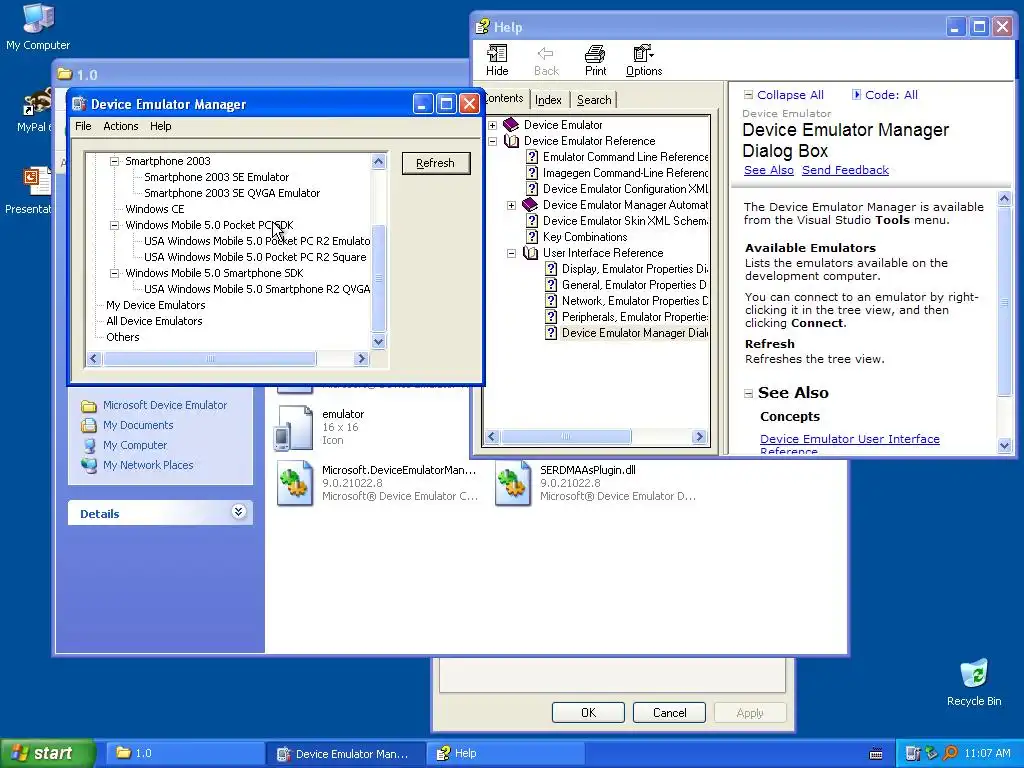This screenshot has height=768, width=1024.
Task: Expand the Device Emulator help topic
Action: click(x=492, y=125)
